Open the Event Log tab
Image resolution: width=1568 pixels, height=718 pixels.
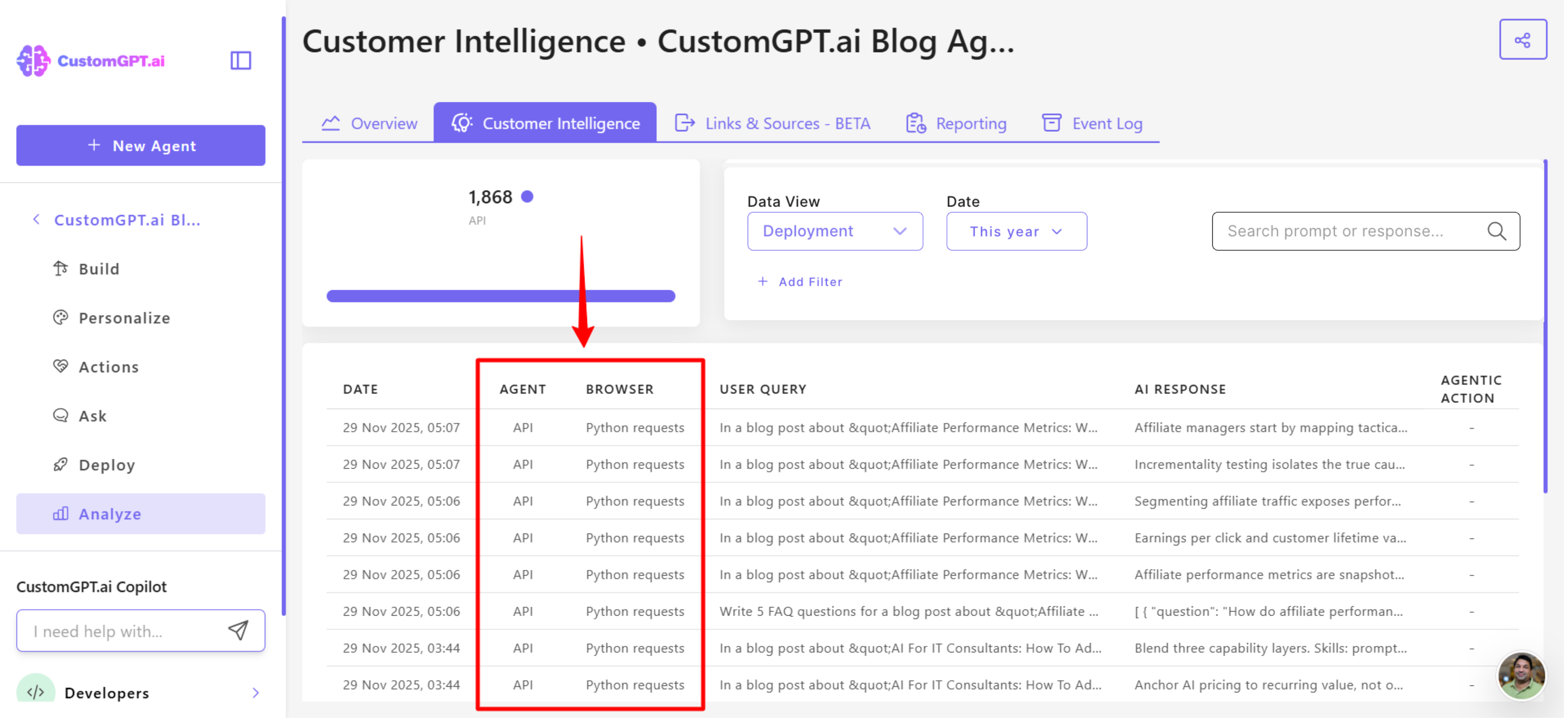[x=1092, y=124]
